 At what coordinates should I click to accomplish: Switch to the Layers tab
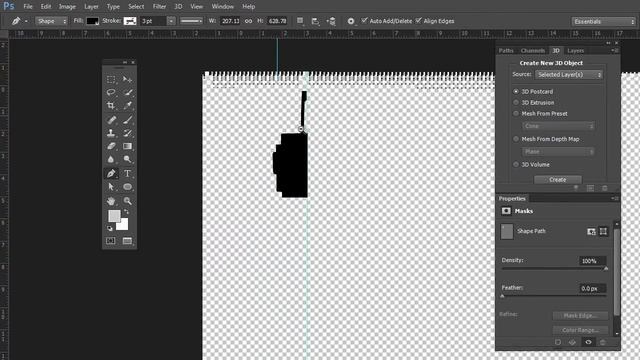(x=576, y=51)
